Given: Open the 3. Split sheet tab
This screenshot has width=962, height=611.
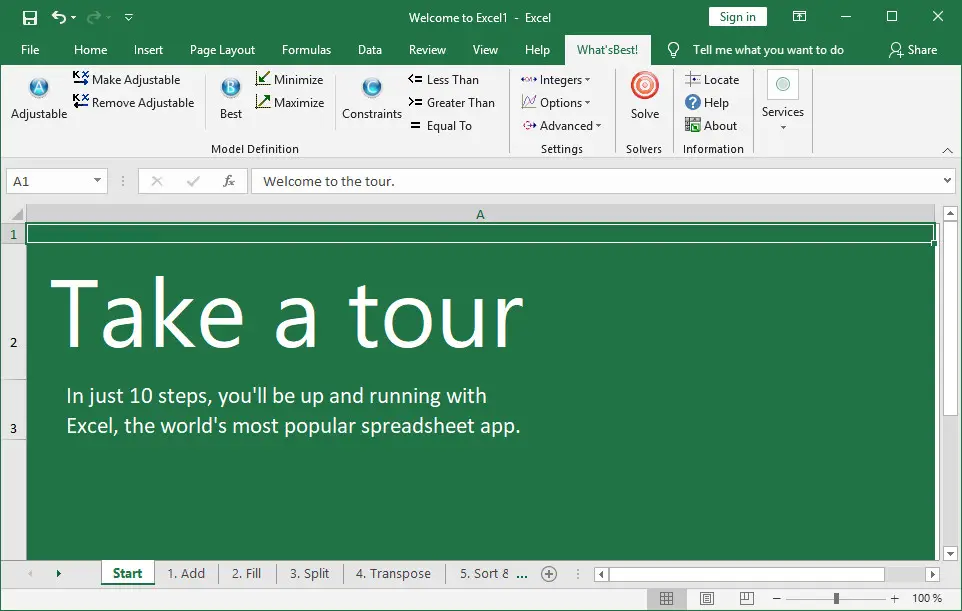Looking at the screenshot, I should 309,574.
